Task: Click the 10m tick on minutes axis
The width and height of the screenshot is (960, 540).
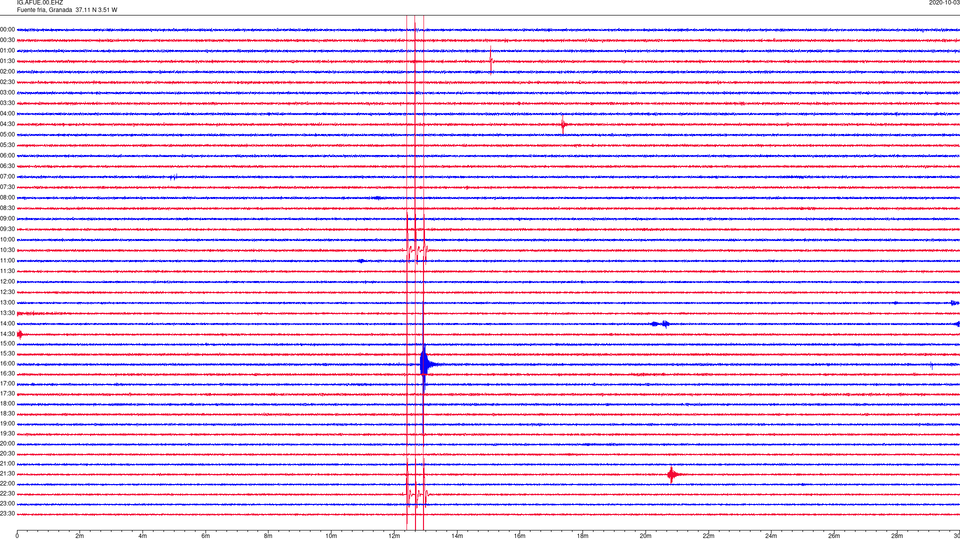Action: coord(331,536)
